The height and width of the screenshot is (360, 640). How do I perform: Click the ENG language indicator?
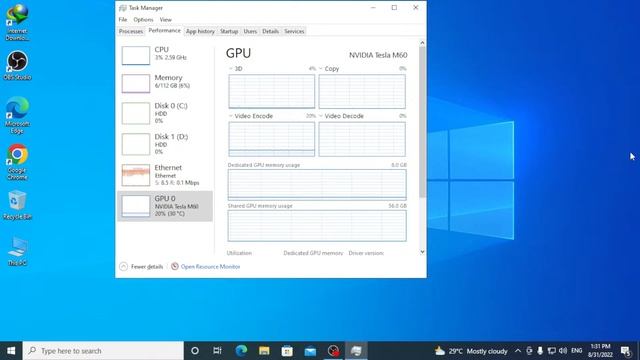pyautogui.click(x=577, y=351)
